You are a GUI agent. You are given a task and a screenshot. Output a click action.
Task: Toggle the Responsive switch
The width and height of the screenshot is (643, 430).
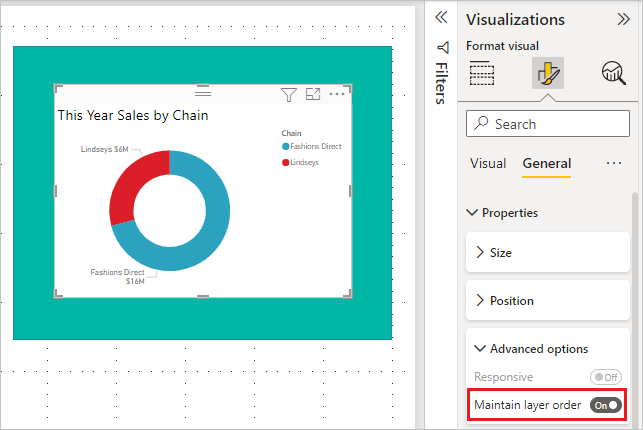click(605, 377)
